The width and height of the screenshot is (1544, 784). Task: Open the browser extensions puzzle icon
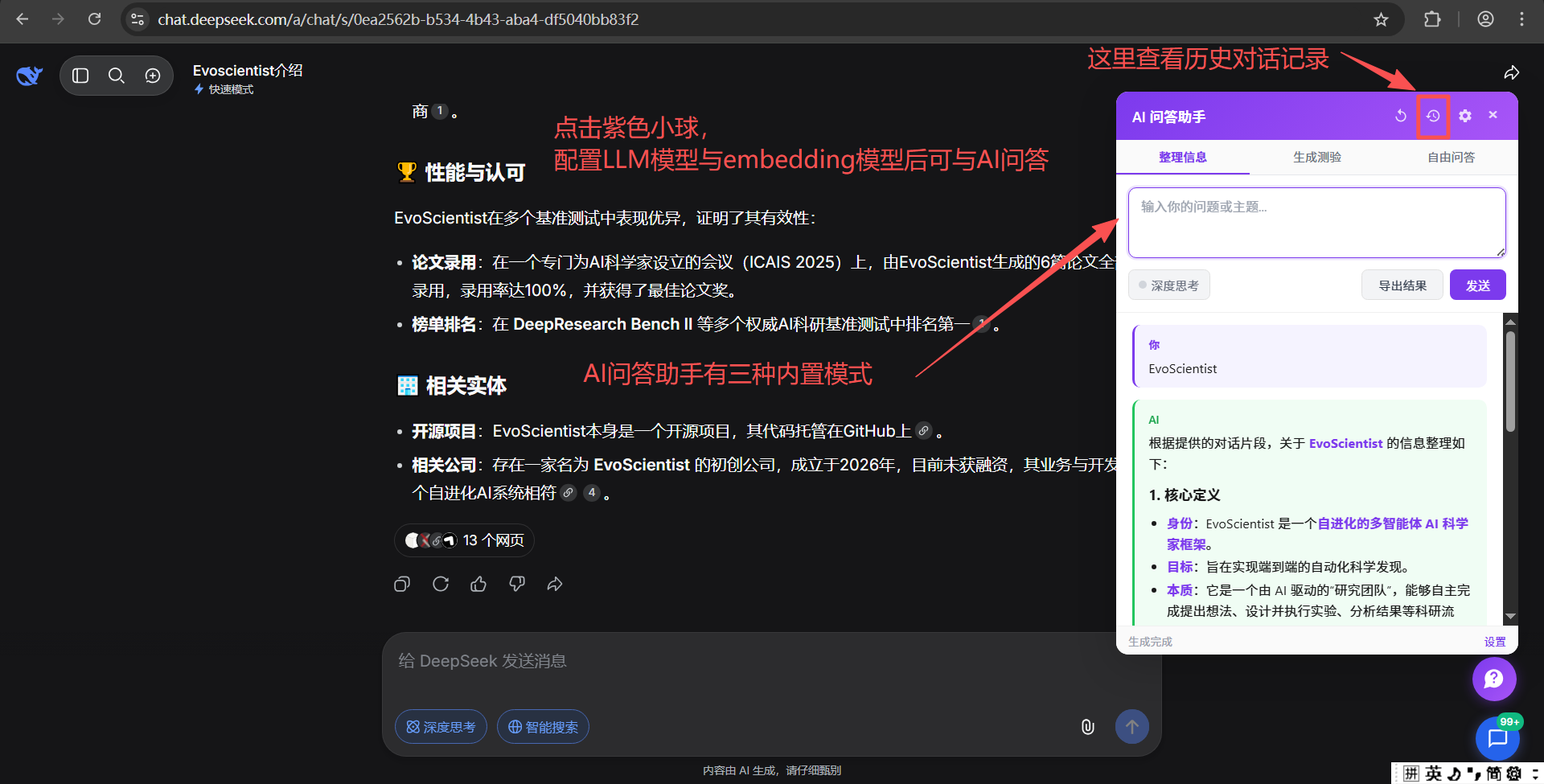pyautogui.click(x=1432, y=19)
